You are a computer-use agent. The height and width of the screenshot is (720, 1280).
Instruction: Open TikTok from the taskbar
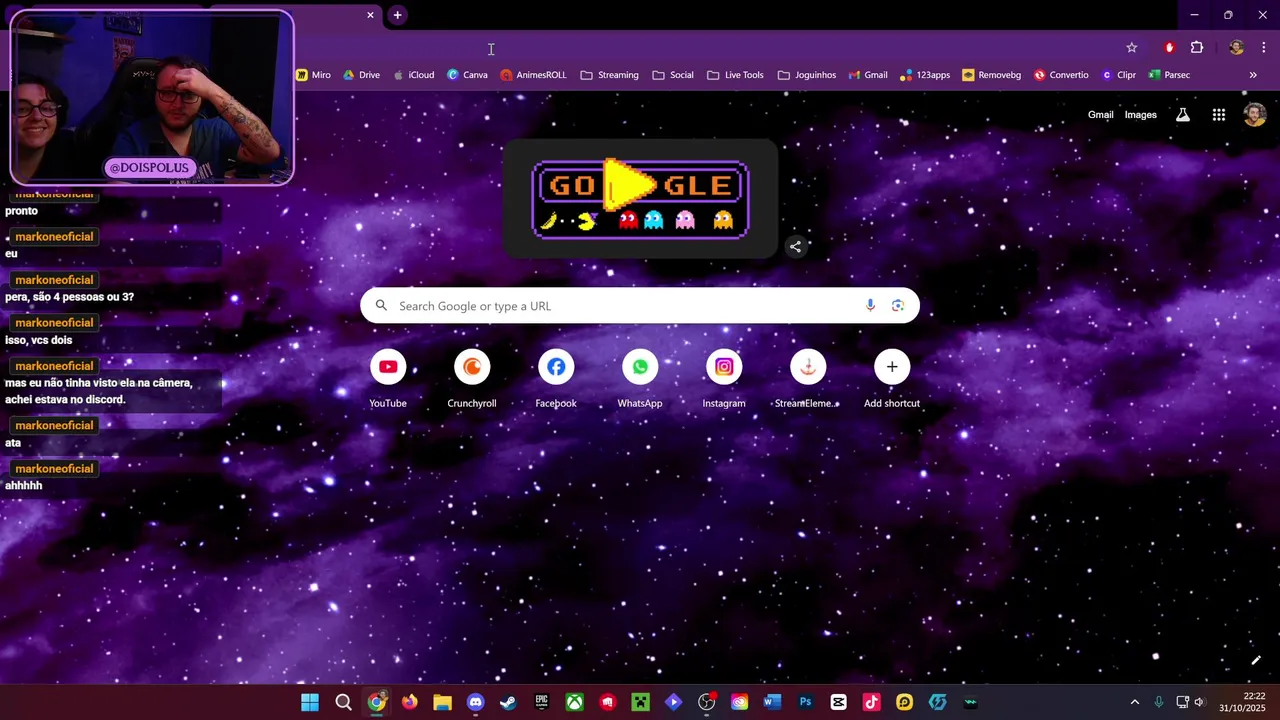point(871,702)
